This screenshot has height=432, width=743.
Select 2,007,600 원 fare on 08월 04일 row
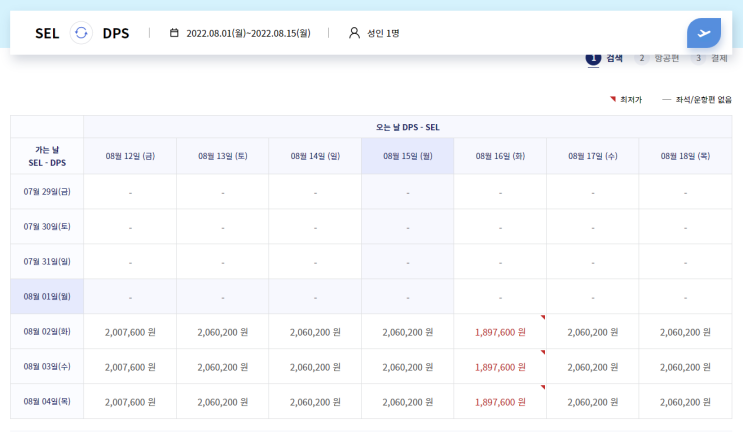click(x=130, y=402)
